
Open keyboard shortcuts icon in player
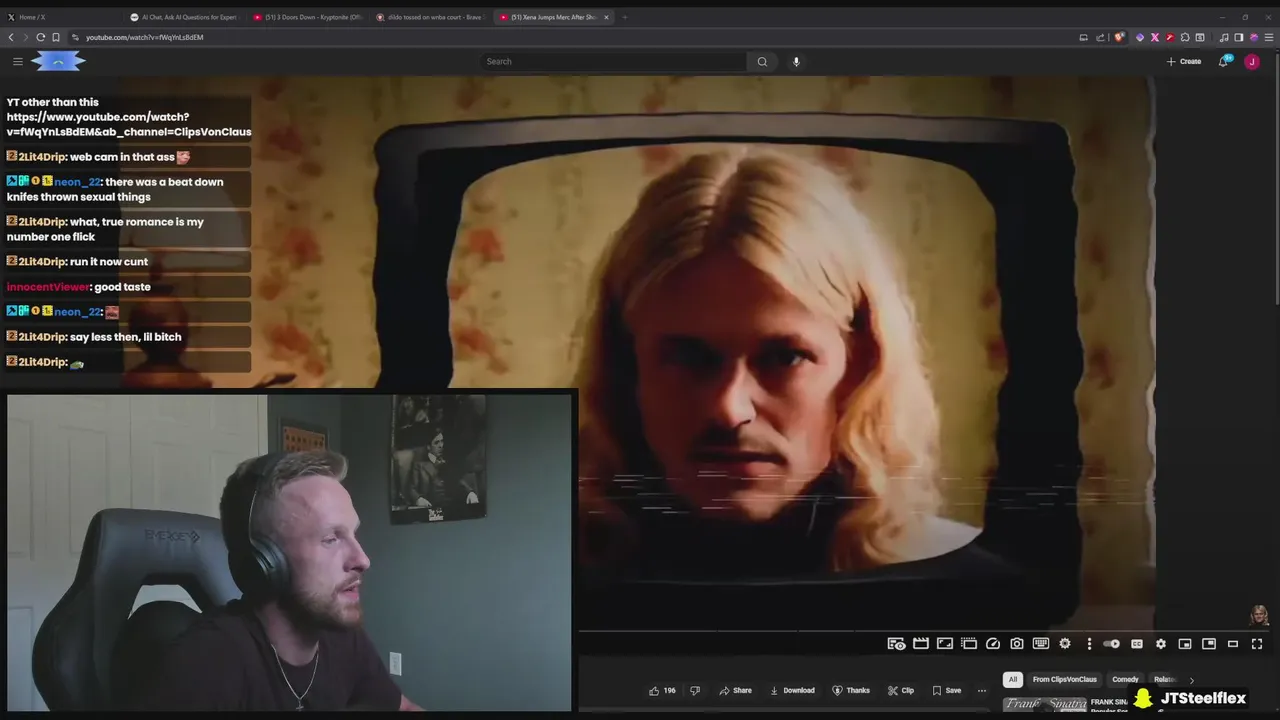point(1041,644)
